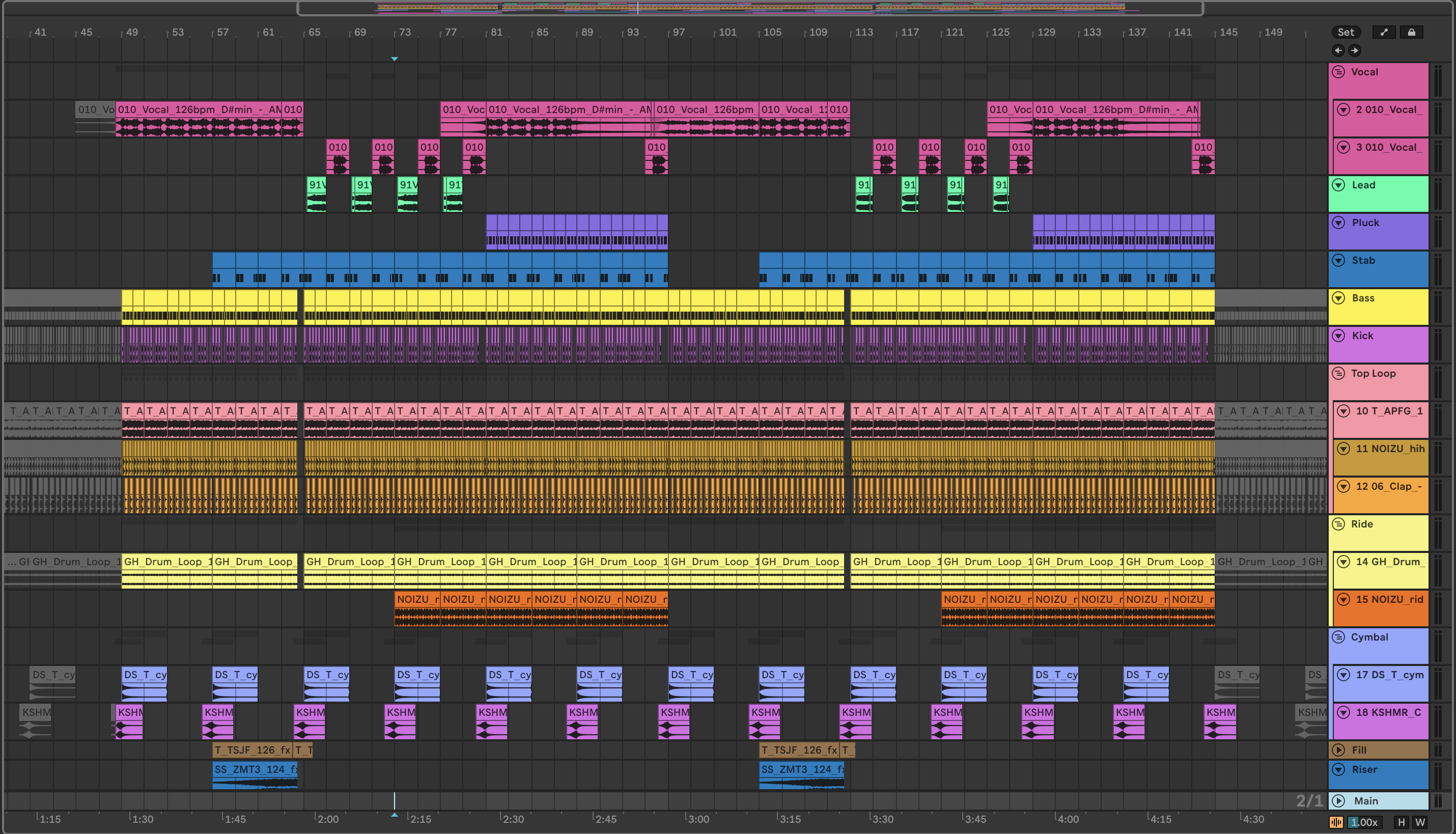1456x834 pixels.
Task: Toggle automation mode icon
Action: coord(1384,32)
